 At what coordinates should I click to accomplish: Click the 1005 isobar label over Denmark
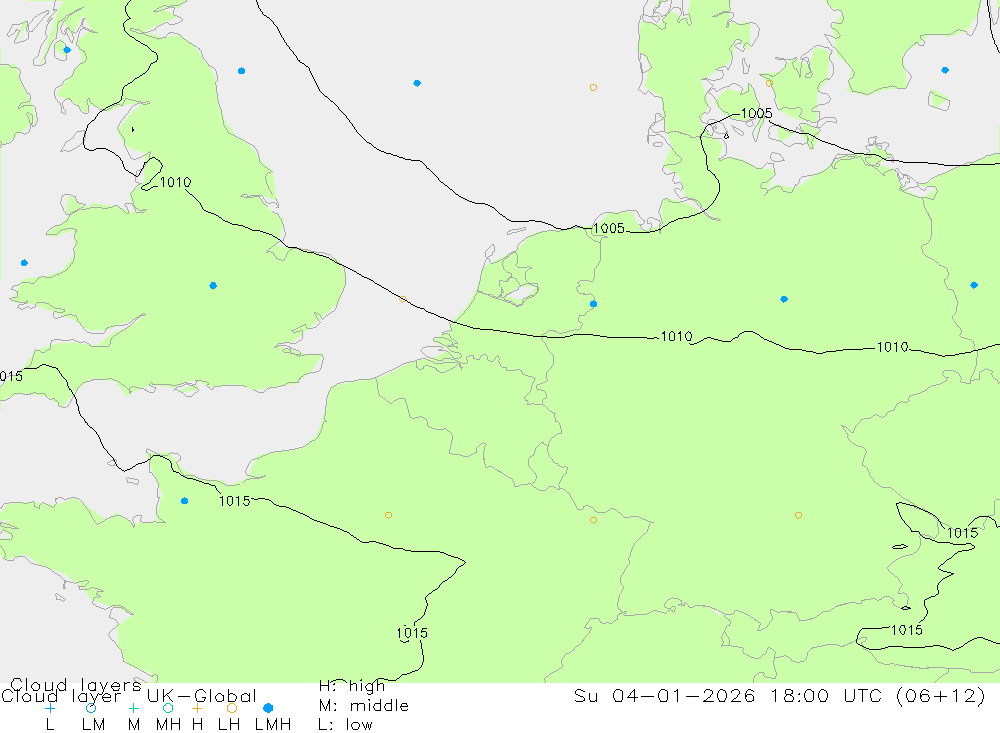point(756,113)
